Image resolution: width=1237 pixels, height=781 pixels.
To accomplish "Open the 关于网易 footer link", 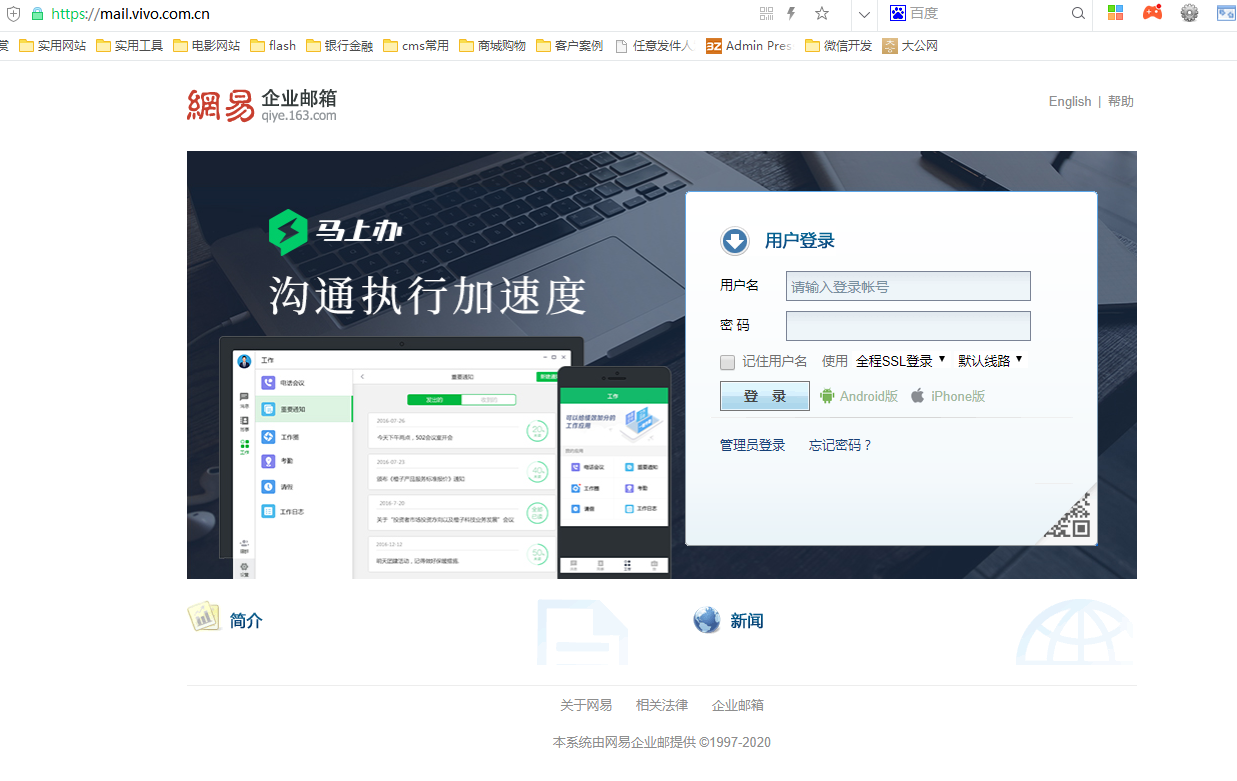I will point(586,705).
